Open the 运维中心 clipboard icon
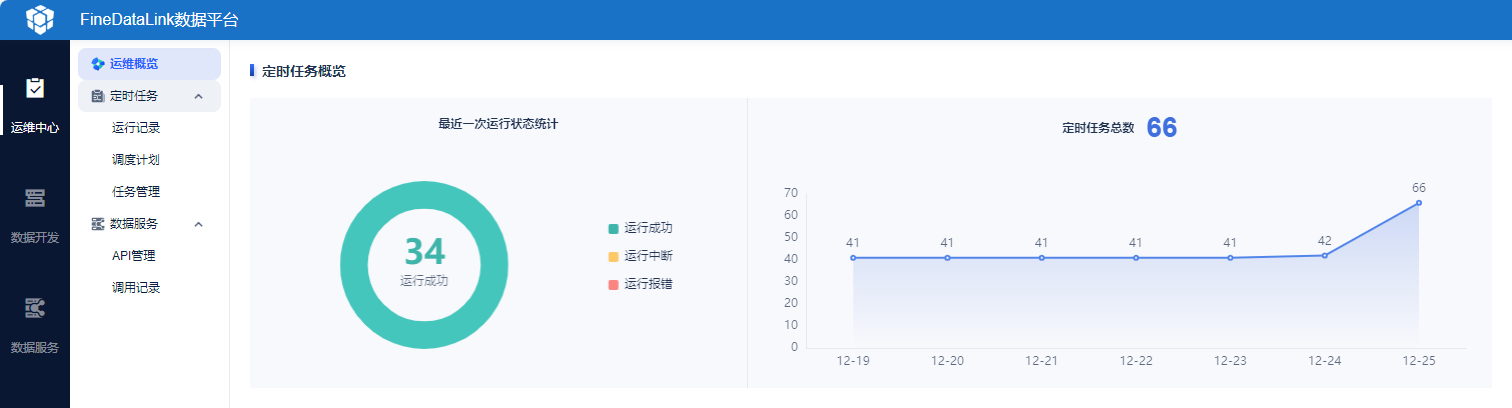 (x=35, y=88)
